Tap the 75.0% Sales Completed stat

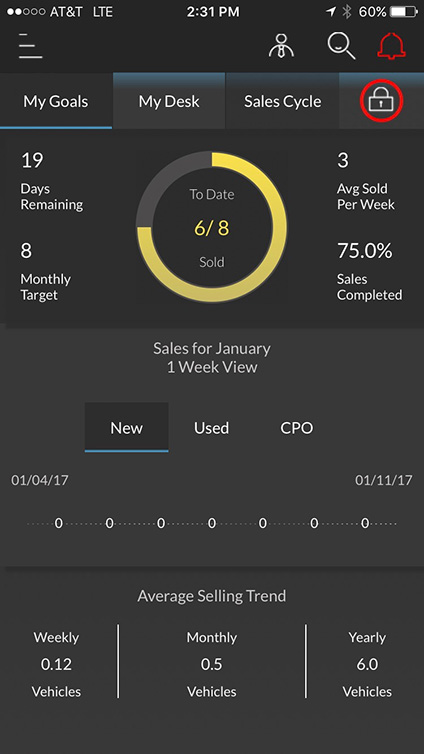[x=369, y=271]
